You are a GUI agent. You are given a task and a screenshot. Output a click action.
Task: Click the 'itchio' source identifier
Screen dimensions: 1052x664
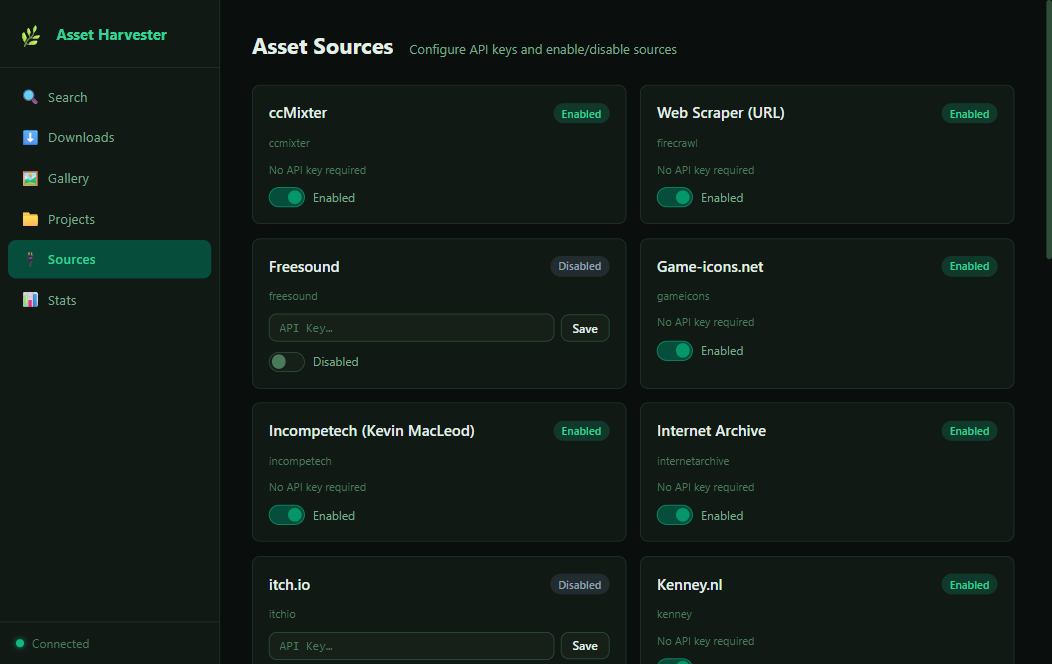pyautogui.click(x=282, y=614)
